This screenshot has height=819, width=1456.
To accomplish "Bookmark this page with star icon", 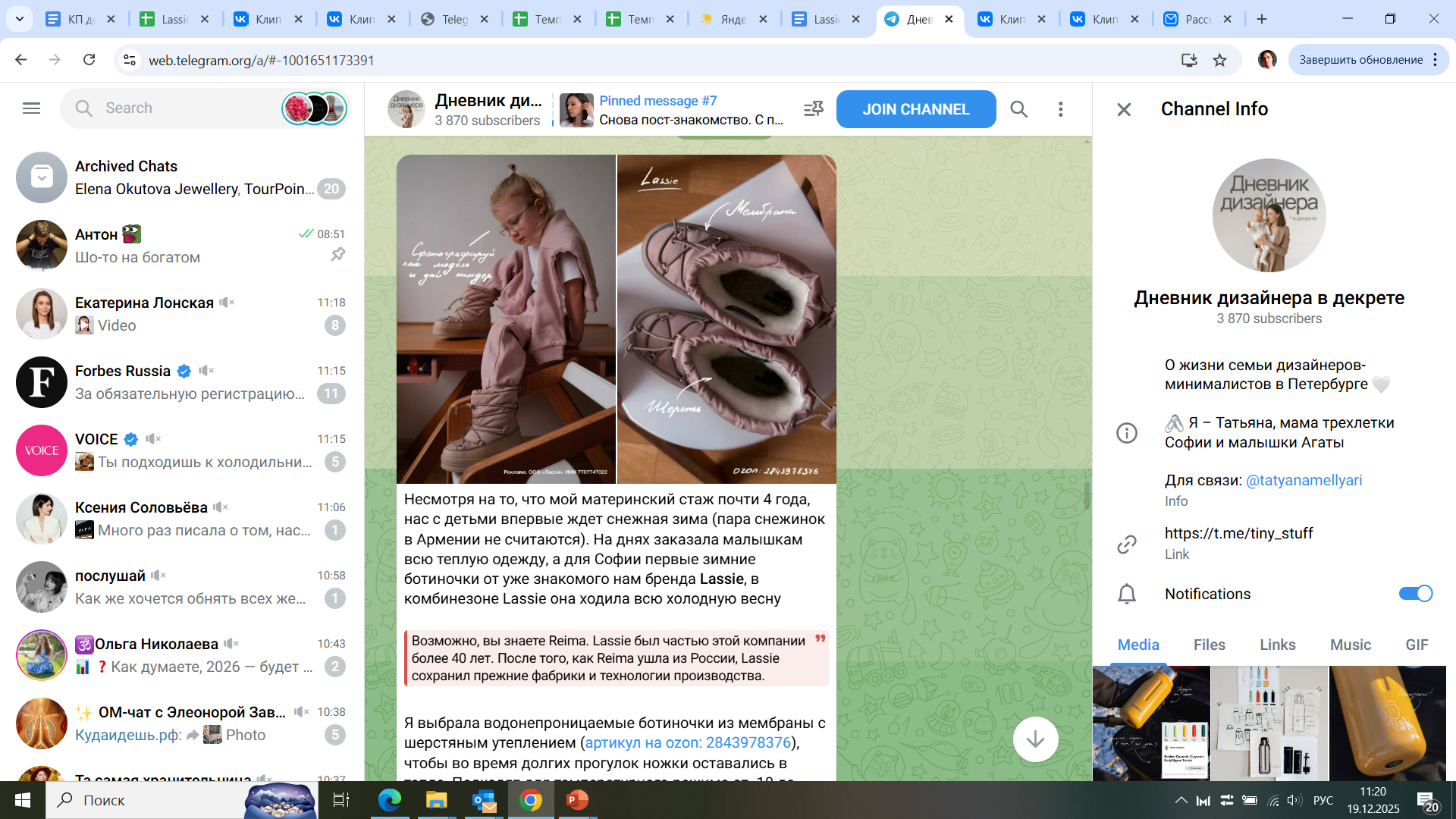I will 1219,60.
